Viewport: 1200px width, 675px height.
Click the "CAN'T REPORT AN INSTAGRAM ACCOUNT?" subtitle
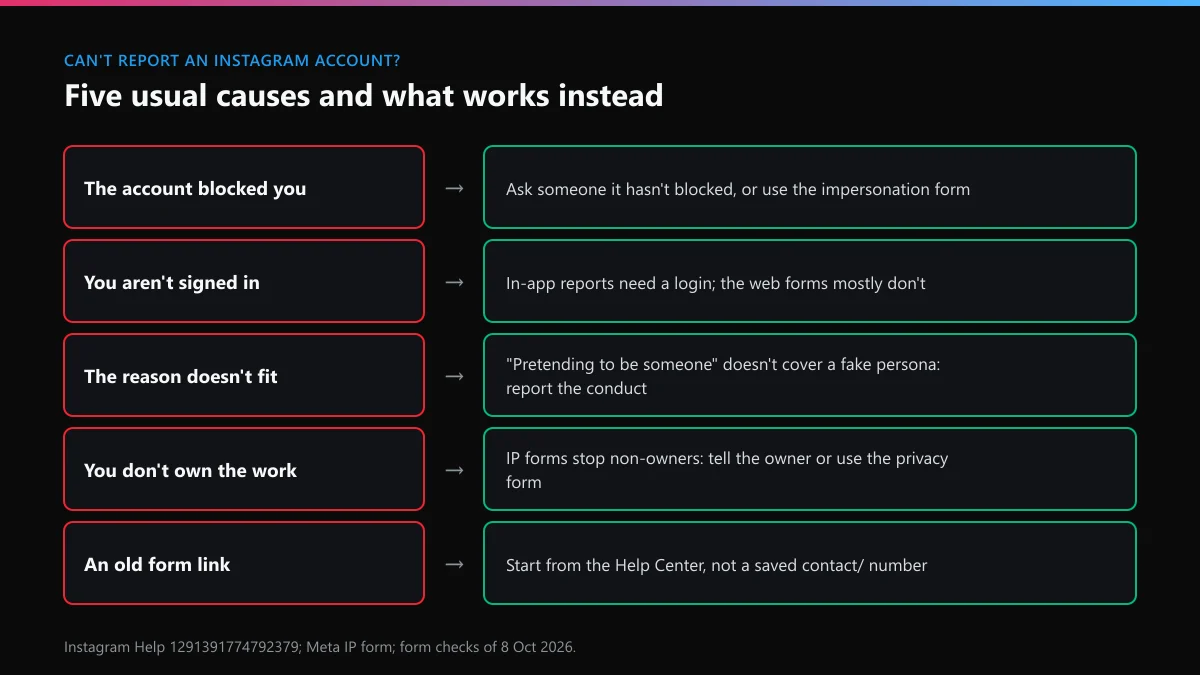[232, 61]
